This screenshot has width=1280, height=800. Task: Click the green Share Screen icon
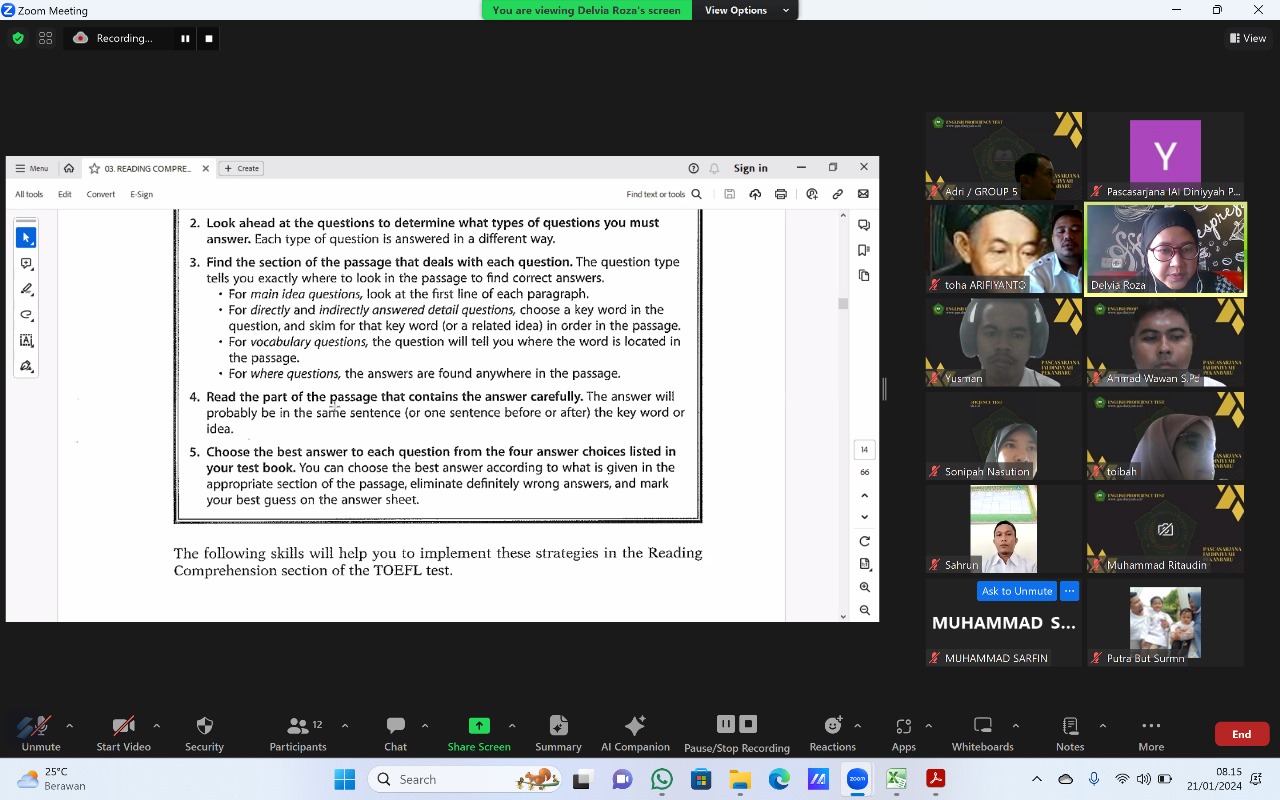(479, 727)
